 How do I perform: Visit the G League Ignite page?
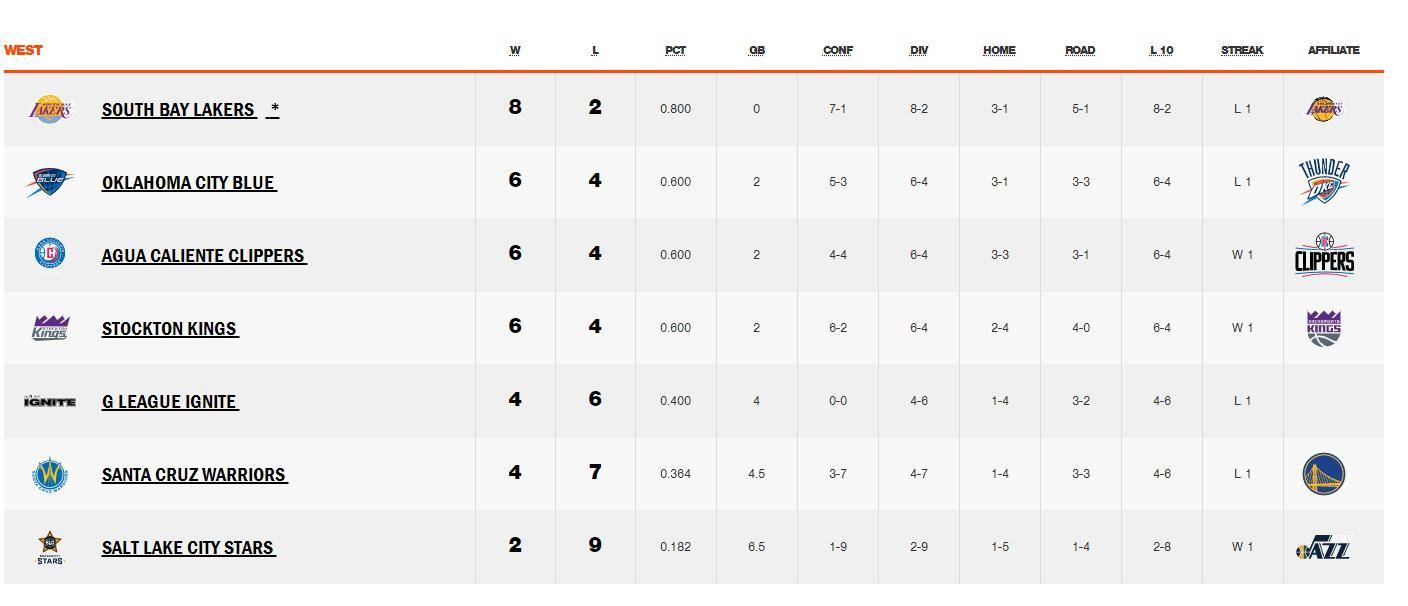[x=170, y=402]
